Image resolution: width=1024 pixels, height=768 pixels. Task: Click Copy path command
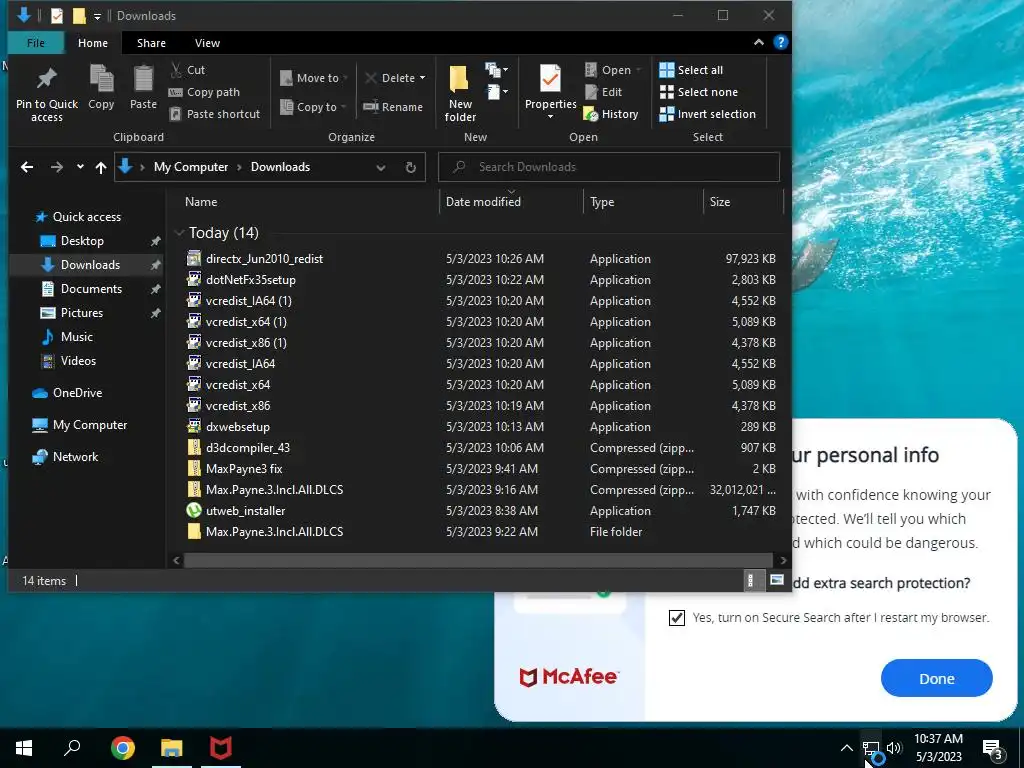[x=204, y=92]
